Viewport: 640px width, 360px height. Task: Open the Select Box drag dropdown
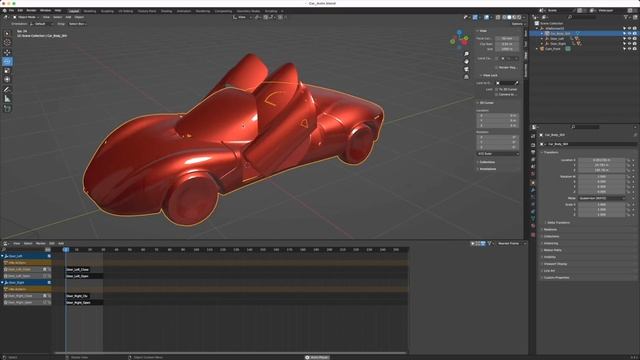(x=77, y=24)
